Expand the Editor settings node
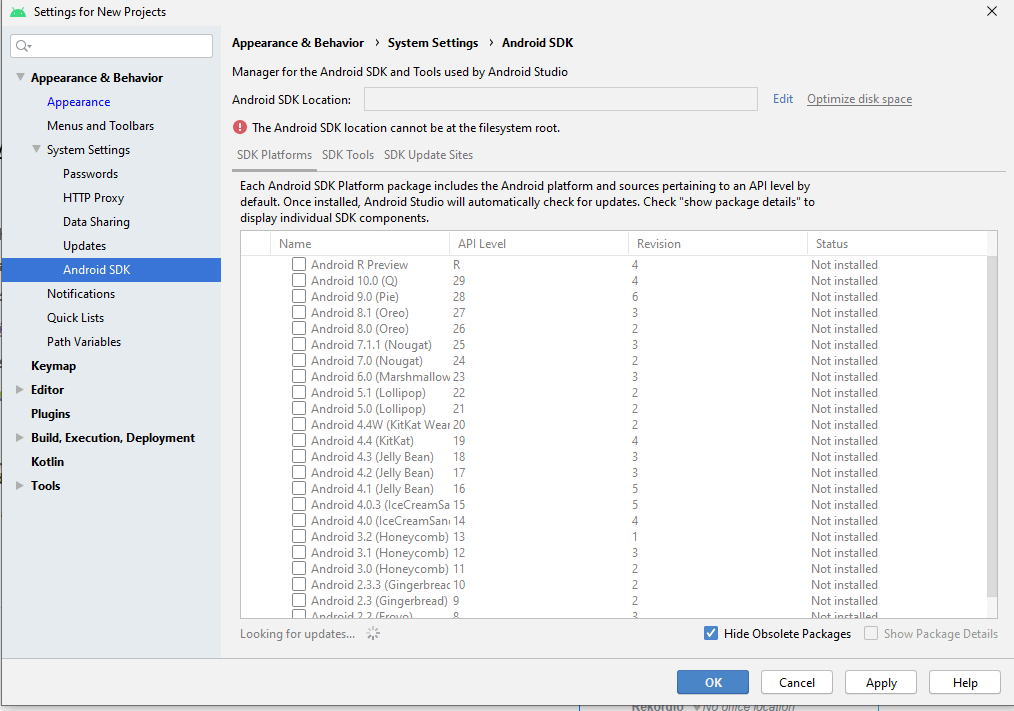This screenshot has height=711, width=1014. pos(20,389)
